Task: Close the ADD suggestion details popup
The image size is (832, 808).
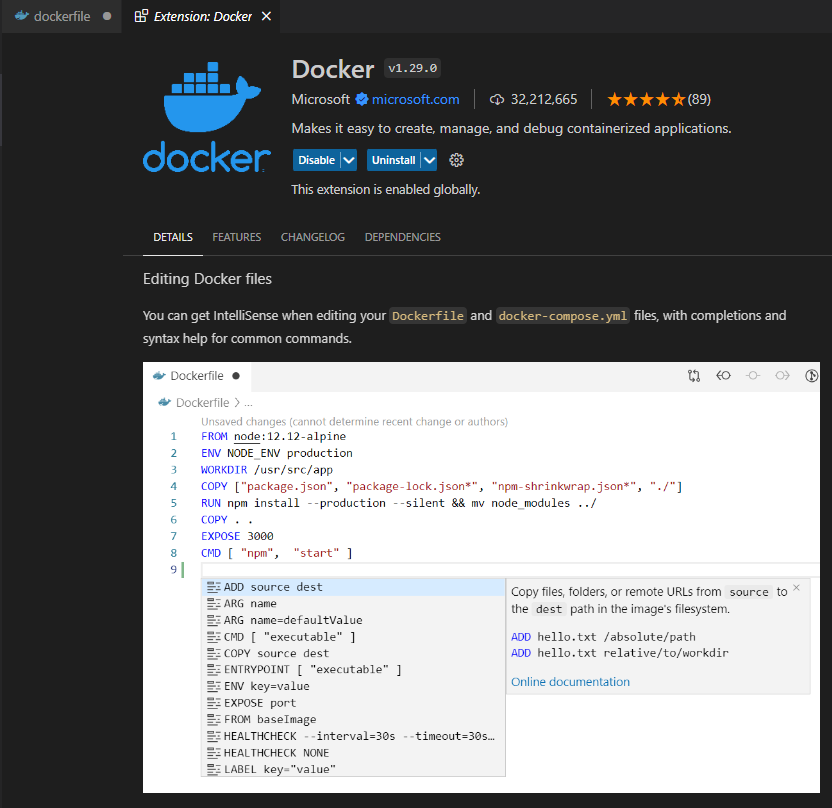Action: pos(796,588)
